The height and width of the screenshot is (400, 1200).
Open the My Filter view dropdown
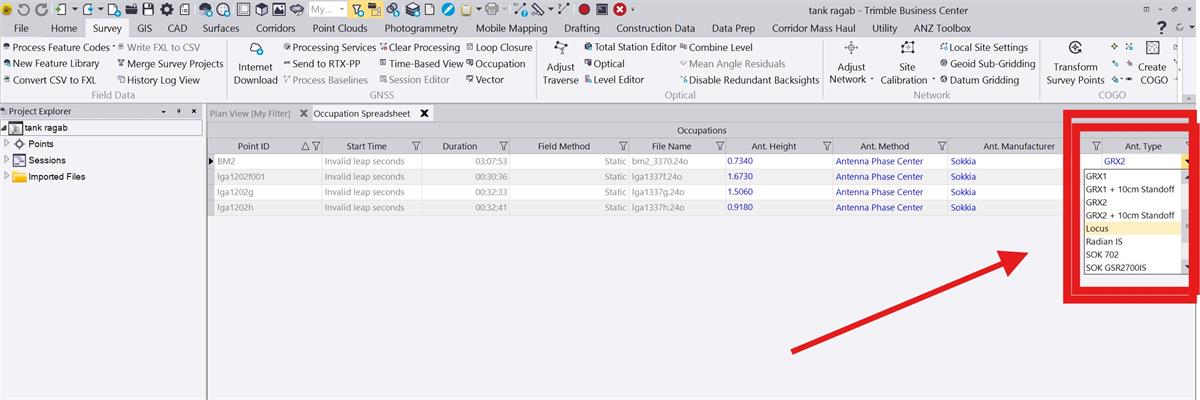point(341,9)
